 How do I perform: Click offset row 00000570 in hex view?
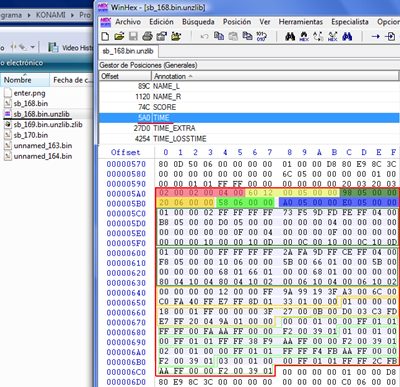(126, 164)
